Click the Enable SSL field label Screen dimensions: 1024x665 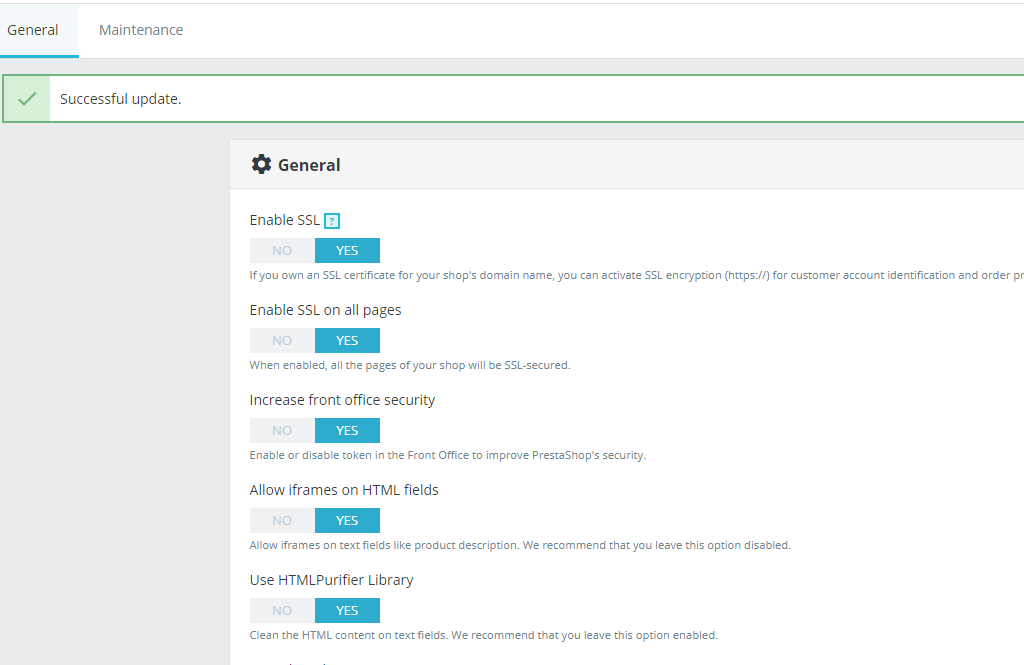(285, 220)
